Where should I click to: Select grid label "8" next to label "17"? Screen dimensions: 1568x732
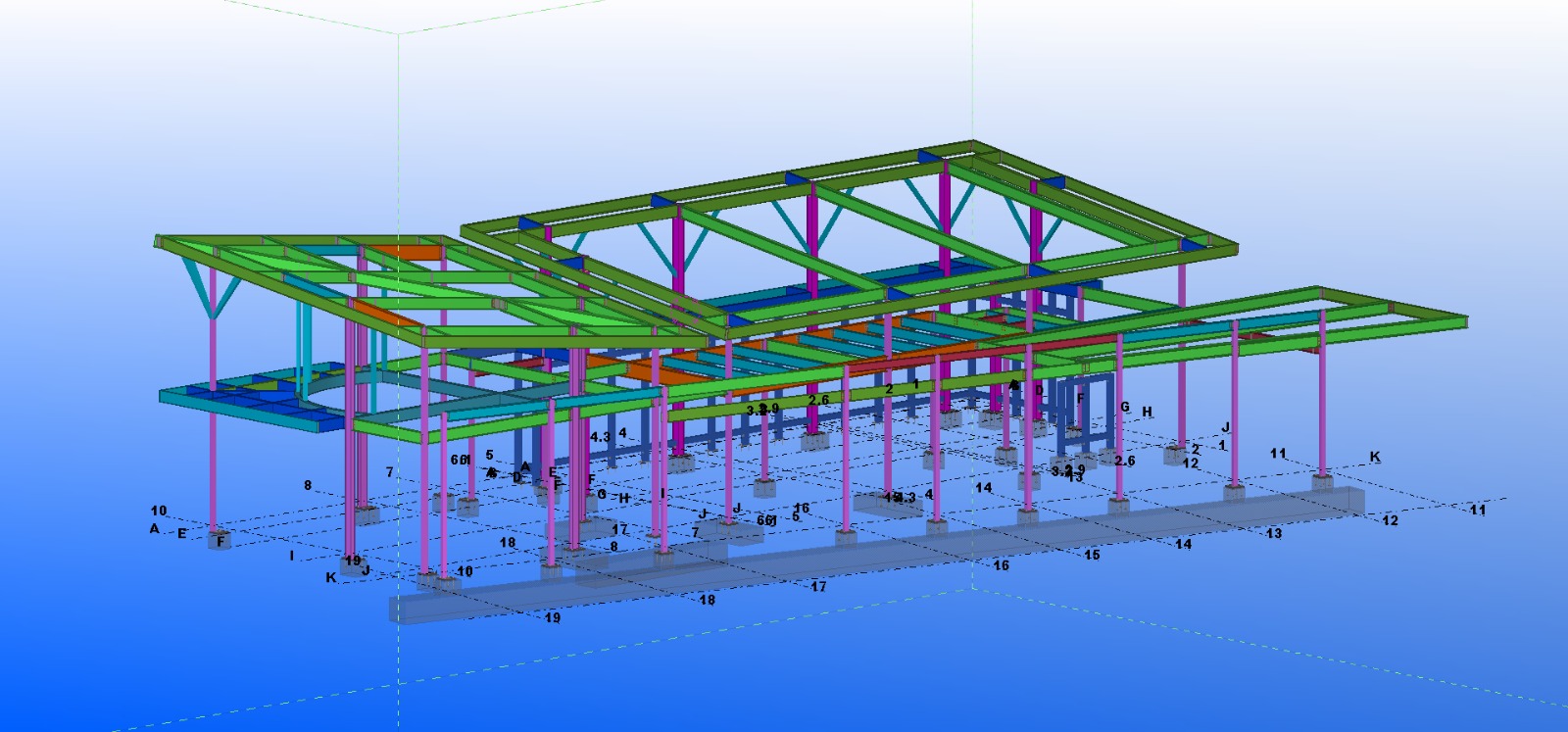point(614,547)
